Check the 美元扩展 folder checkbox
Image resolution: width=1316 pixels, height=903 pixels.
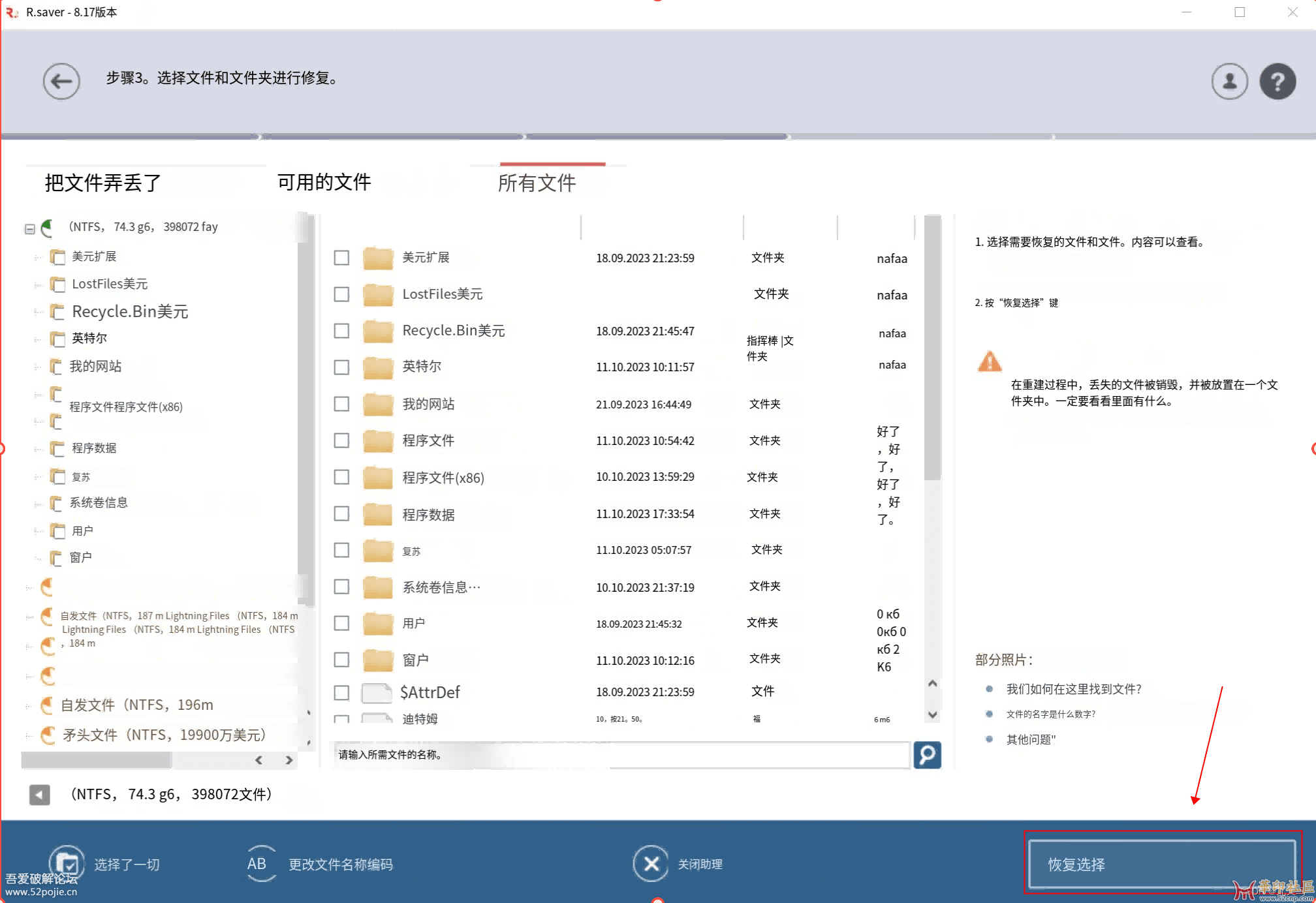341,258
